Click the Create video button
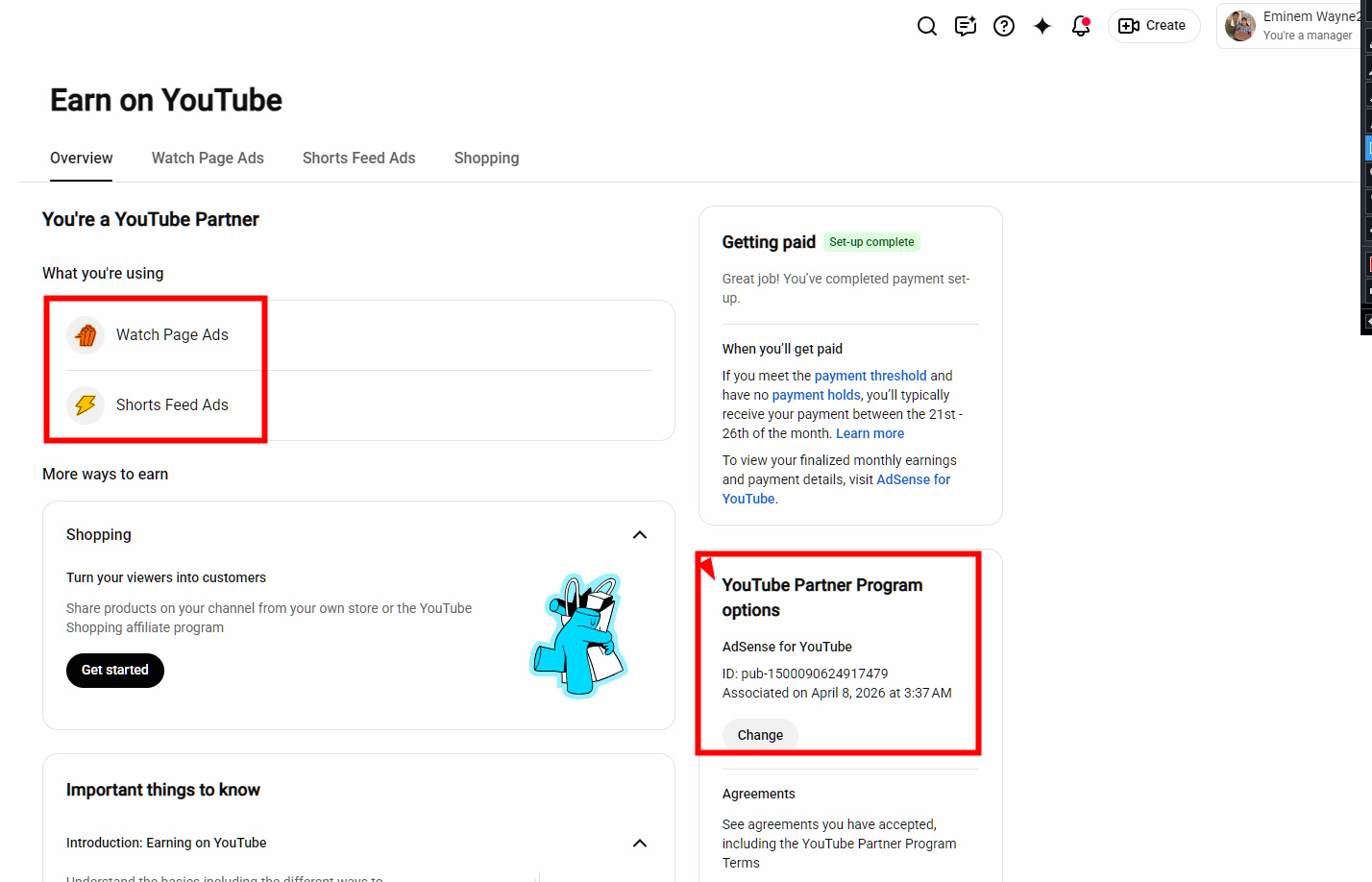 (1154, 26)
